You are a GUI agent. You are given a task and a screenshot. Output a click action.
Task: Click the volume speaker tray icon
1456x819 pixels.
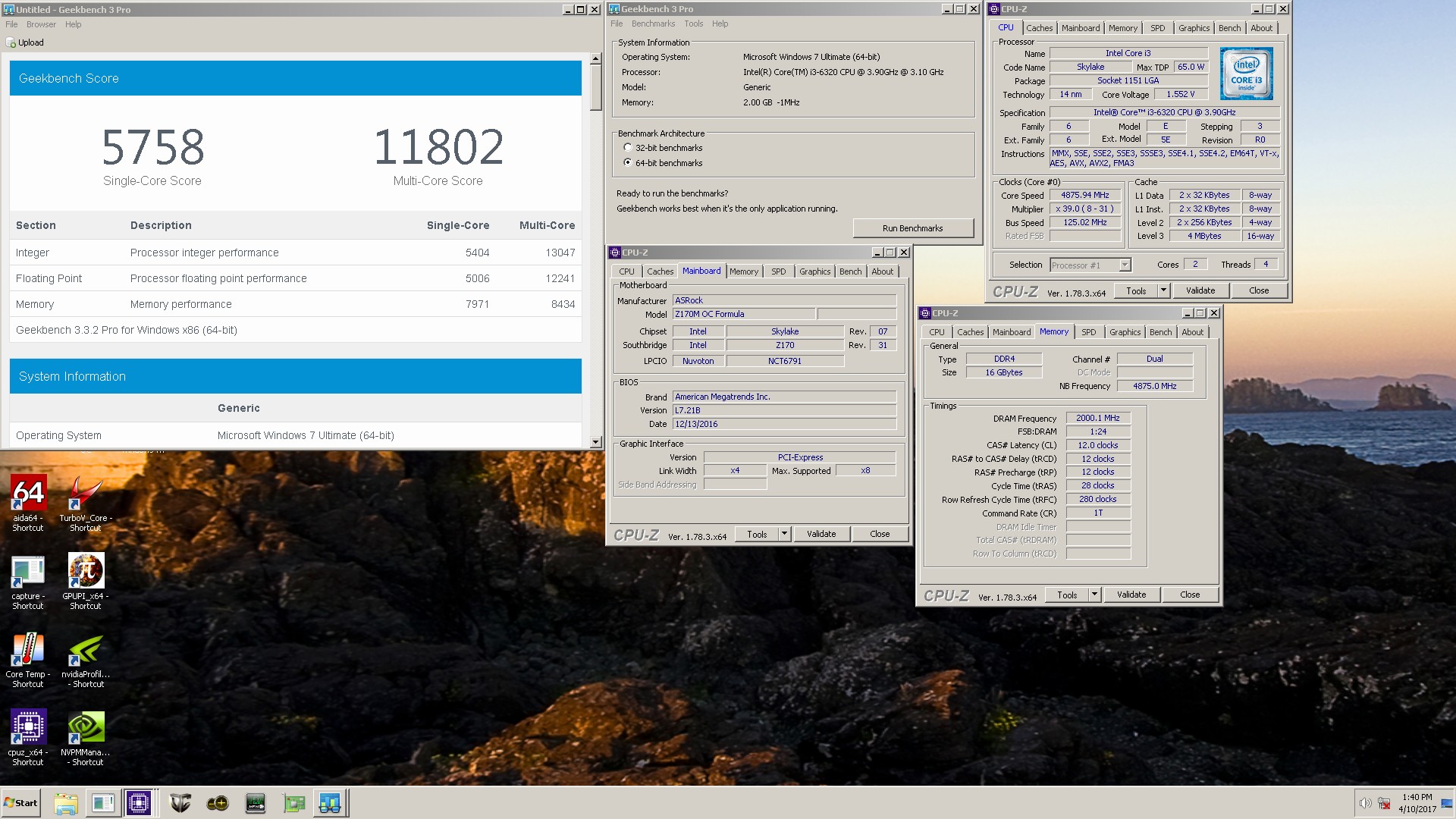point(1365,803)
